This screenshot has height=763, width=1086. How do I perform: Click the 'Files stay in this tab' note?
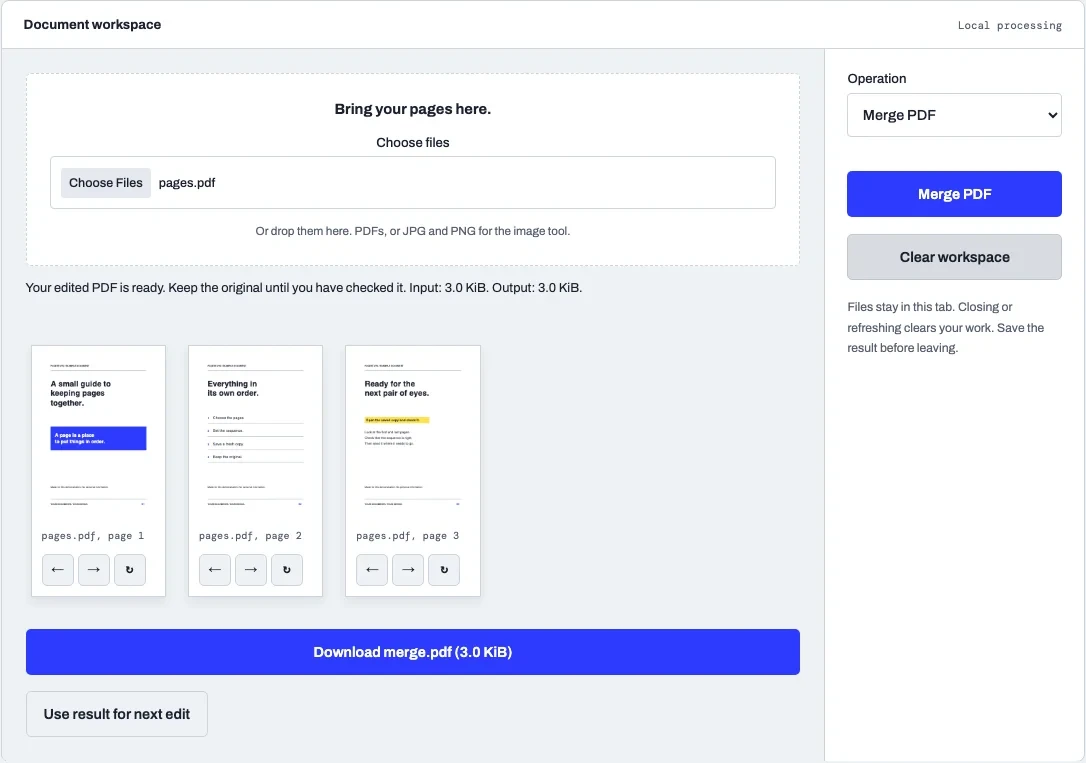(945, 327)
